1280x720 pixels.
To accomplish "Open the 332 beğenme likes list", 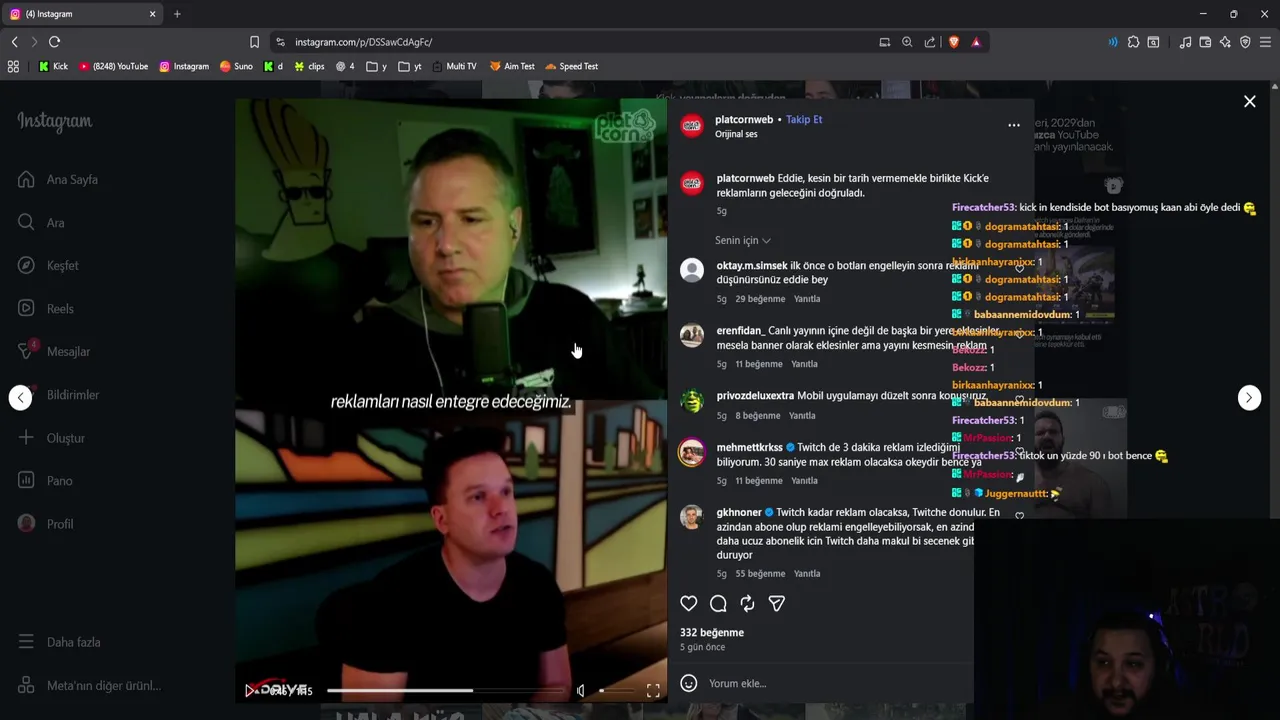I will 712,633.
